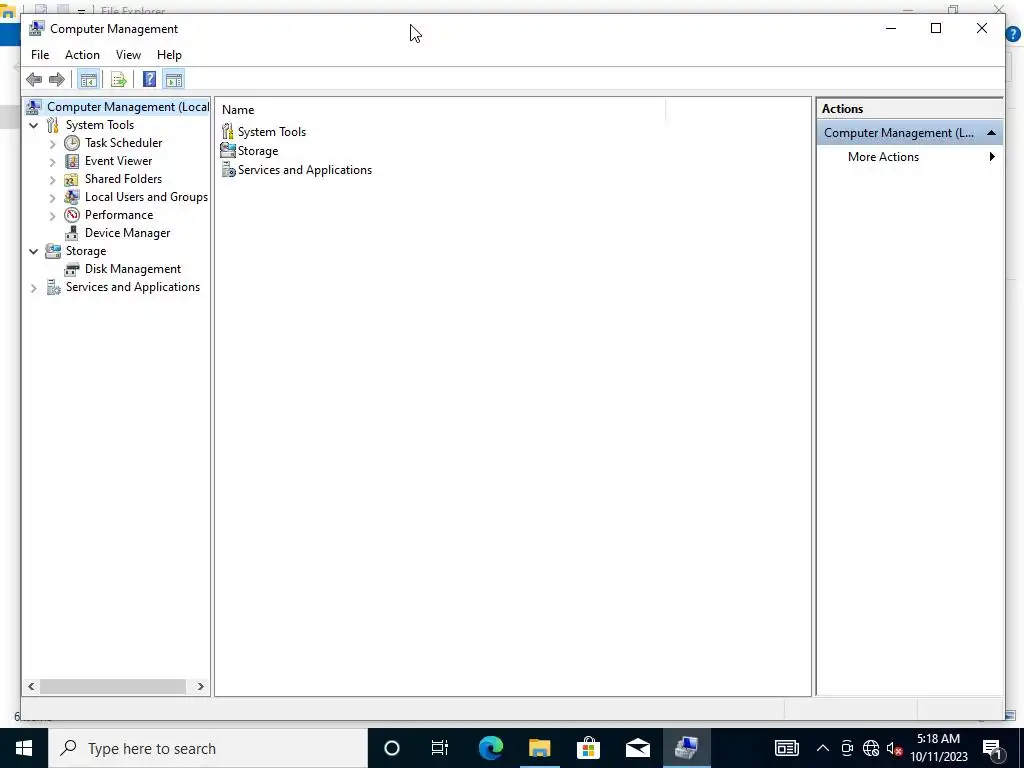Select Disk Management in the tree
1024x768 pixels.
coord(133,269)
